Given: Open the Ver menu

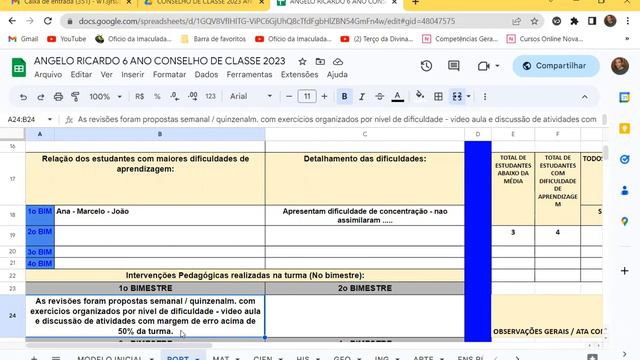Looking at the screenshot, I should point(107,75).
